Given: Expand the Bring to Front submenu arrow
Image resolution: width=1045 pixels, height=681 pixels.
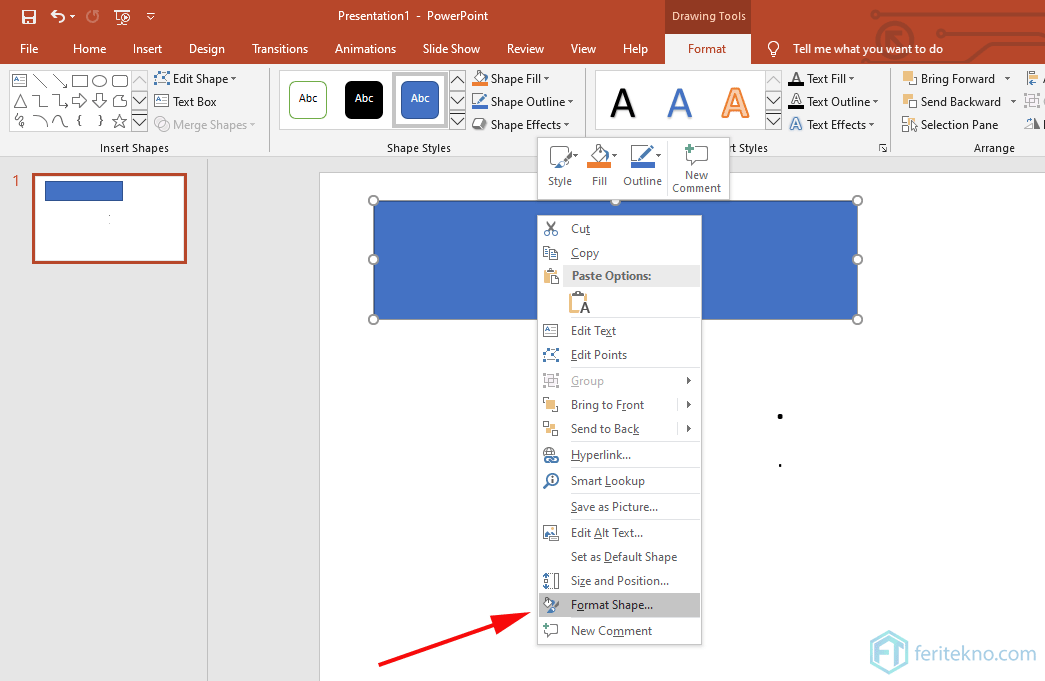Looking at the screenshot, I should [x=688, y=404].
